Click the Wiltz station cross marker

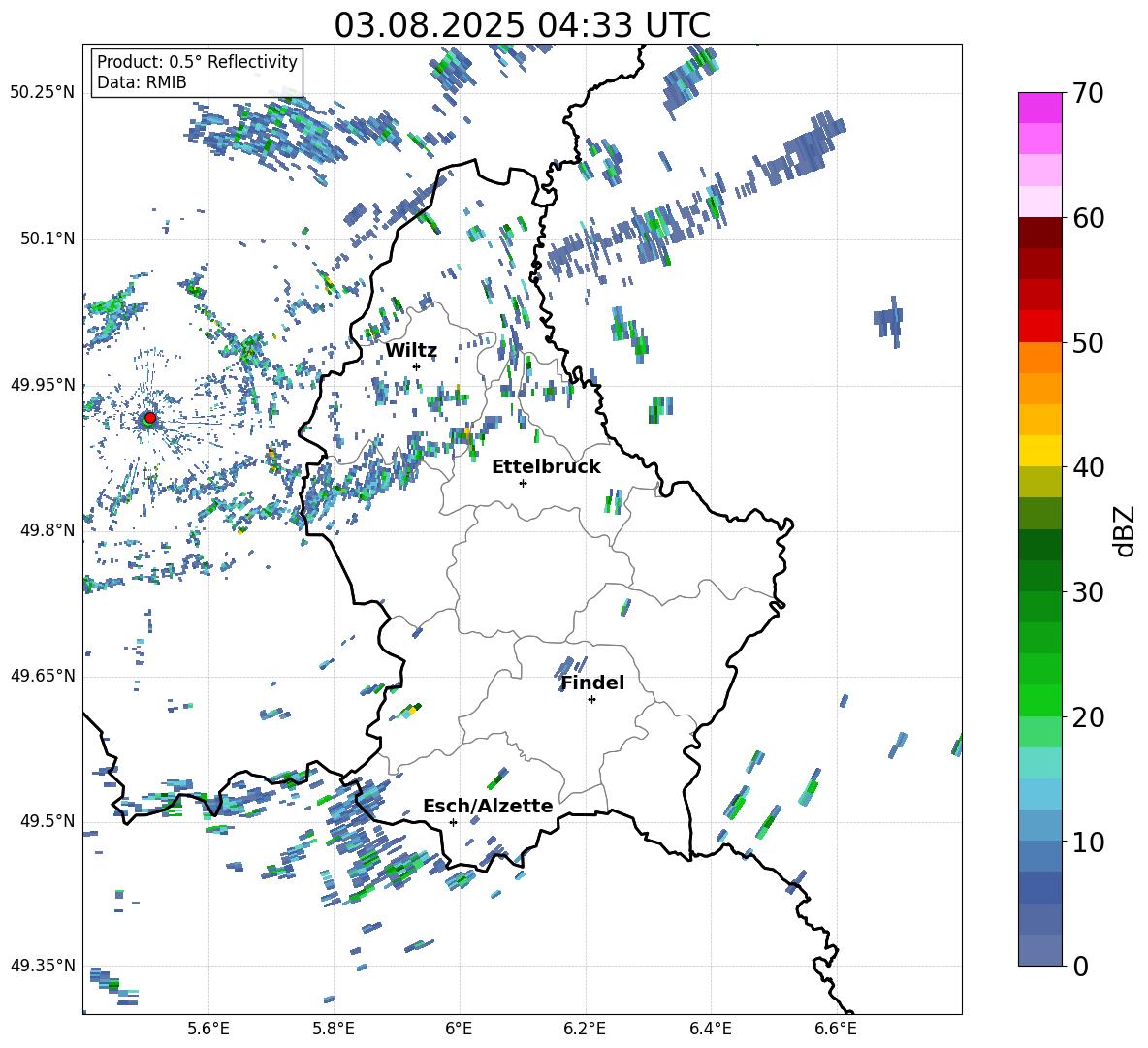click(x=417, y=366)
